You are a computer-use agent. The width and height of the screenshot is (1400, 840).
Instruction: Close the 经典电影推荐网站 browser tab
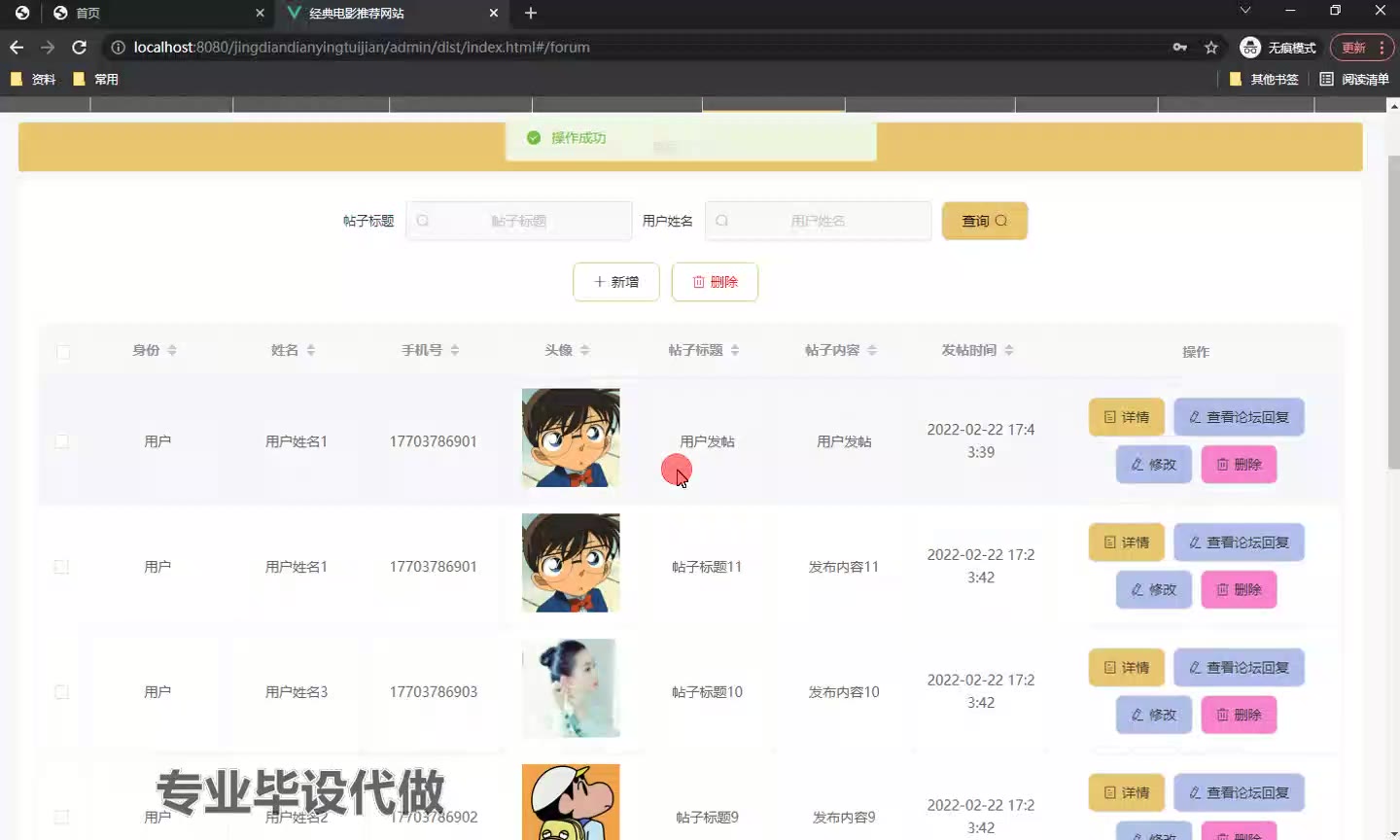[x=494, y=13]
